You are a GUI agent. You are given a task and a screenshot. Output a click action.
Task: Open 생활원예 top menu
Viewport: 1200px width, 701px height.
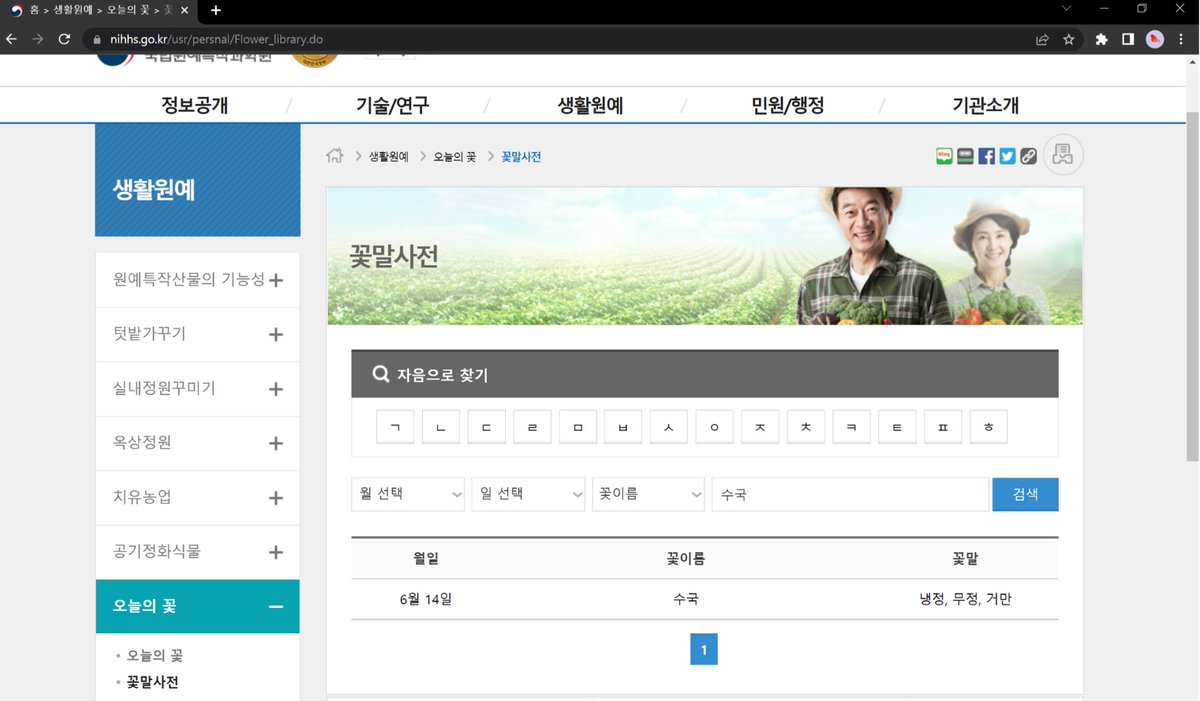coord(590,105)
